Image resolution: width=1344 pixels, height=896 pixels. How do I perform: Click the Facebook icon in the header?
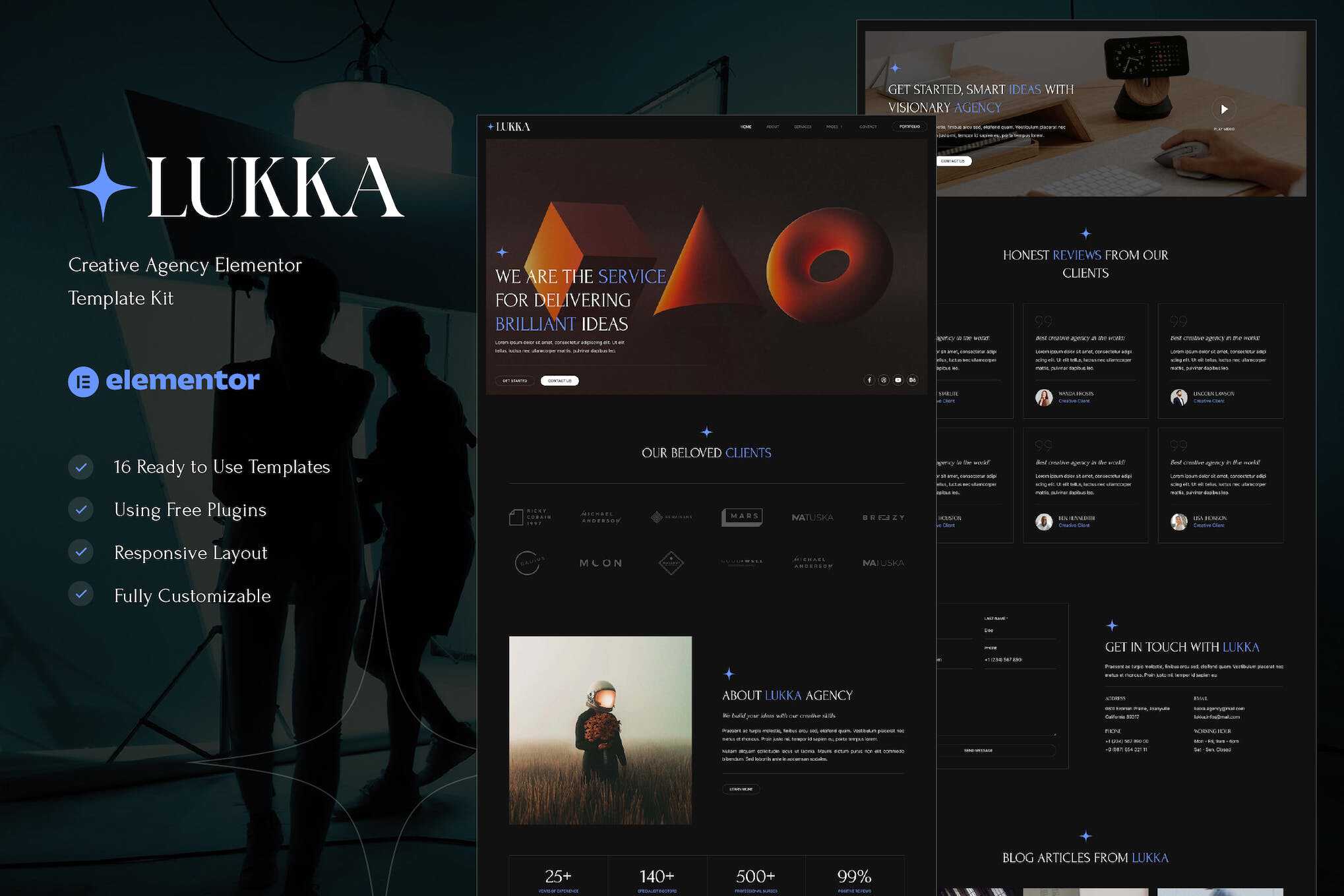tap(869, 380)
